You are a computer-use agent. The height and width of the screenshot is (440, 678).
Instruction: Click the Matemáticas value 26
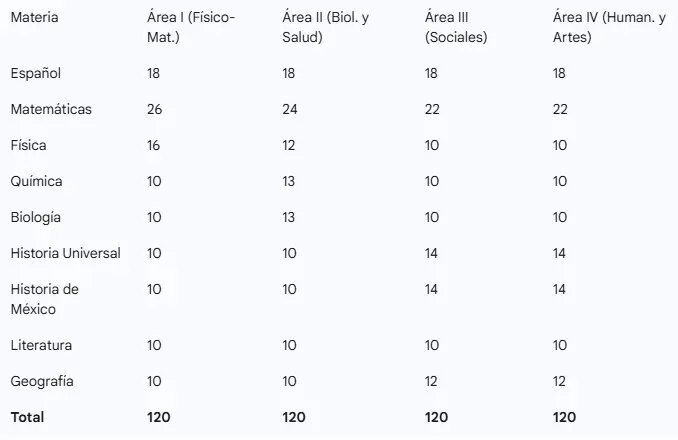pyautogui.click(x=154, y=109)
